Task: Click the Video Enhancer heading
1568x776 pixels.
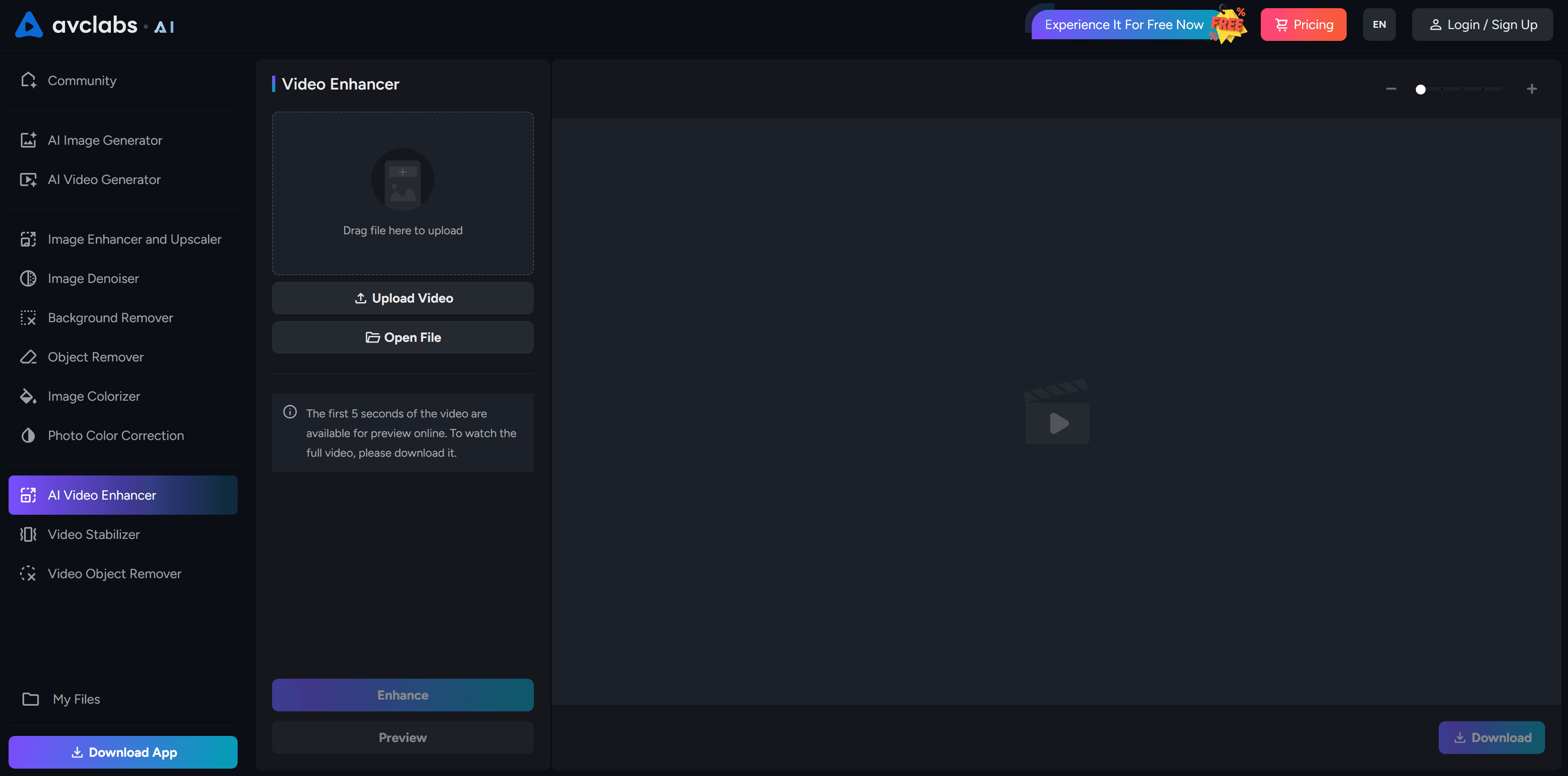Action: (340, 84)
